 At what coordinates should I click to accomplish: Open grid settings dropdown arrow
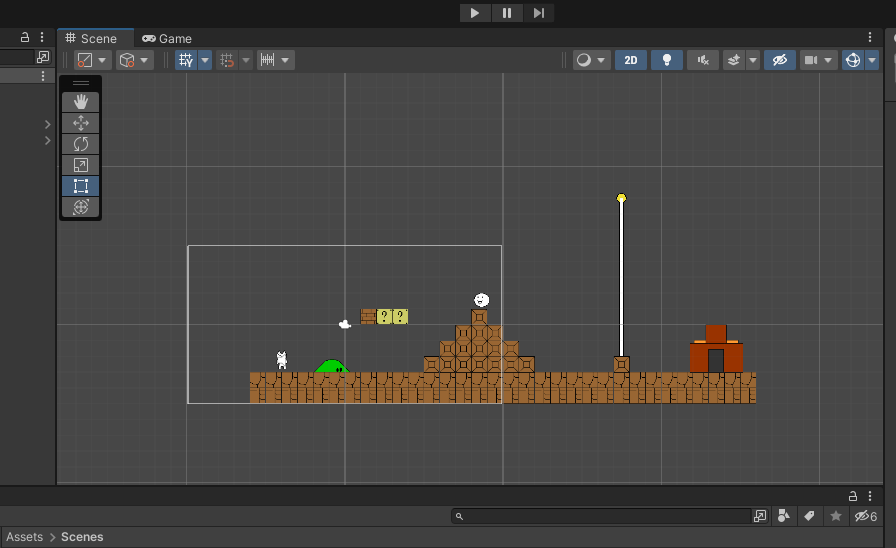pos(205,60)
